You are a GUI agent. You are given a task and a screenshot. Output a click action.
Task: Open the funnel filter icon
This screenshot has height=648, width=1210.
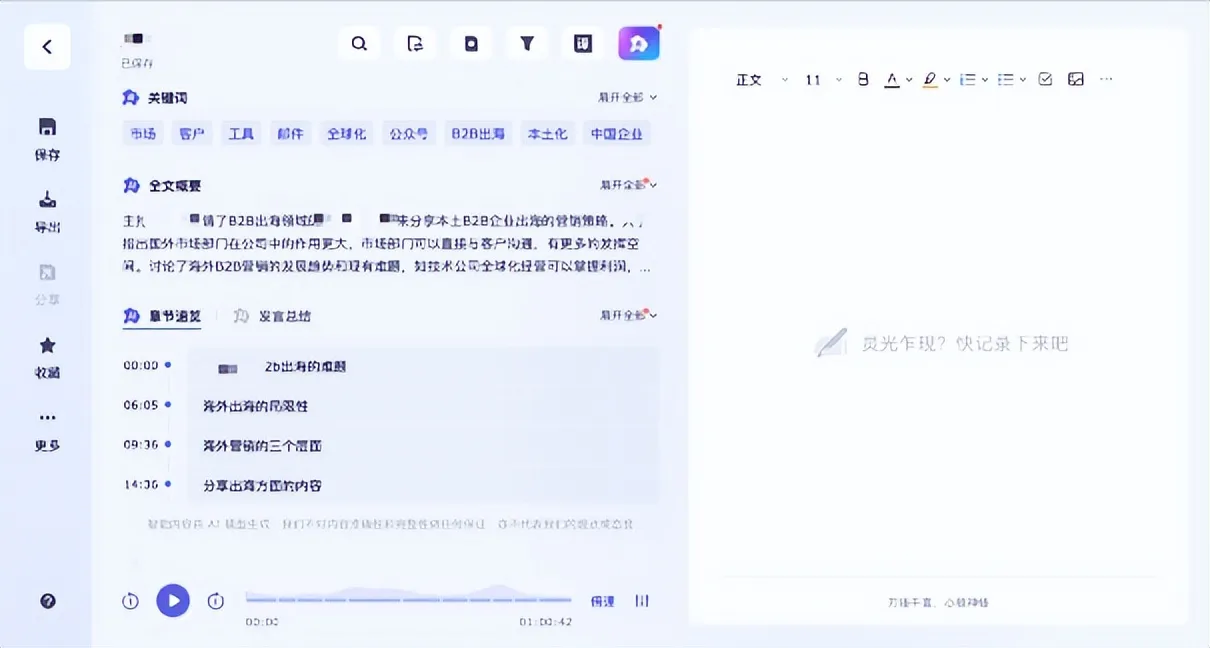527,43
